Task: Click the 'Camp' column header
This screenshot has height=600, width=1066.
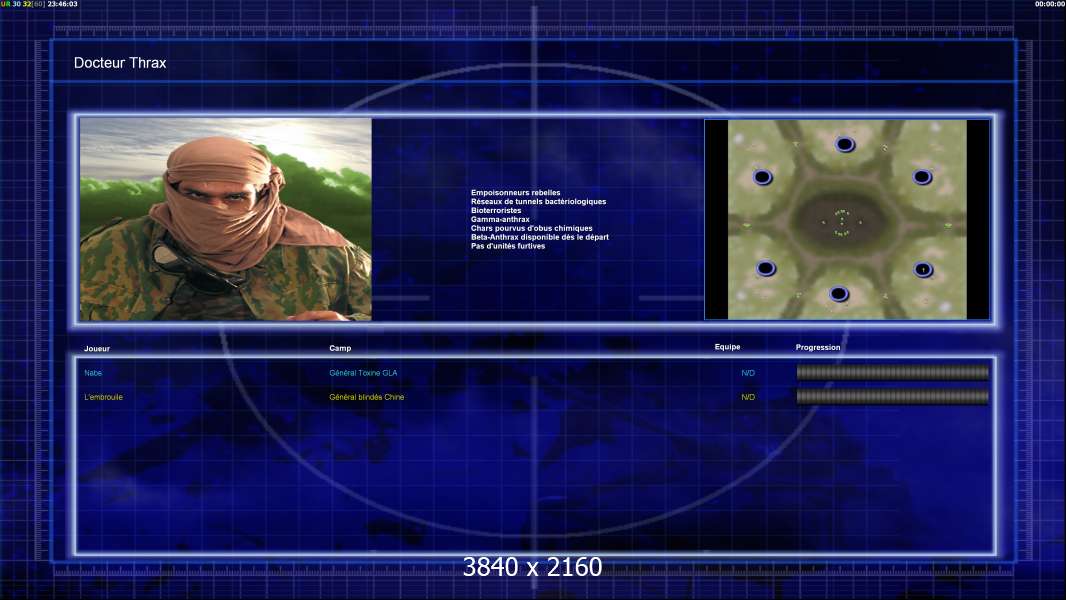Action: tap(340, 348)
